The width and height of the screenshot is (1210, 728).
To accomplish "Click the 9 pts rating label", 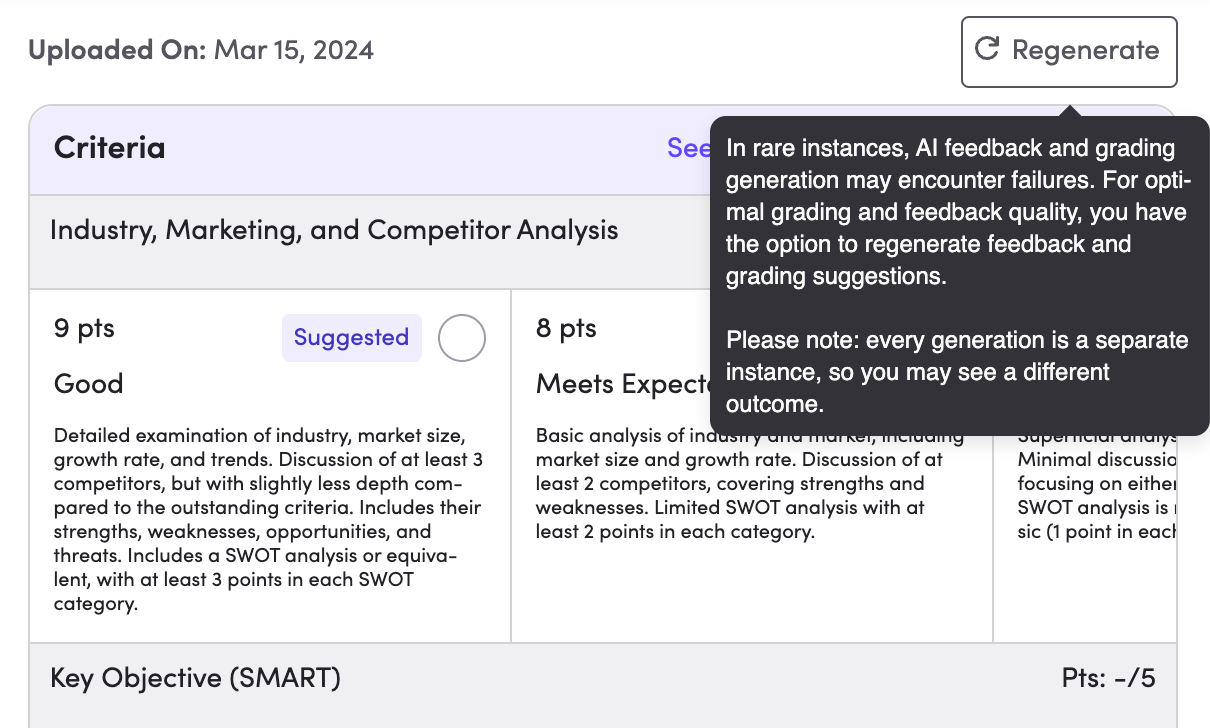I will pyautogui.click(x=84, y=329).
